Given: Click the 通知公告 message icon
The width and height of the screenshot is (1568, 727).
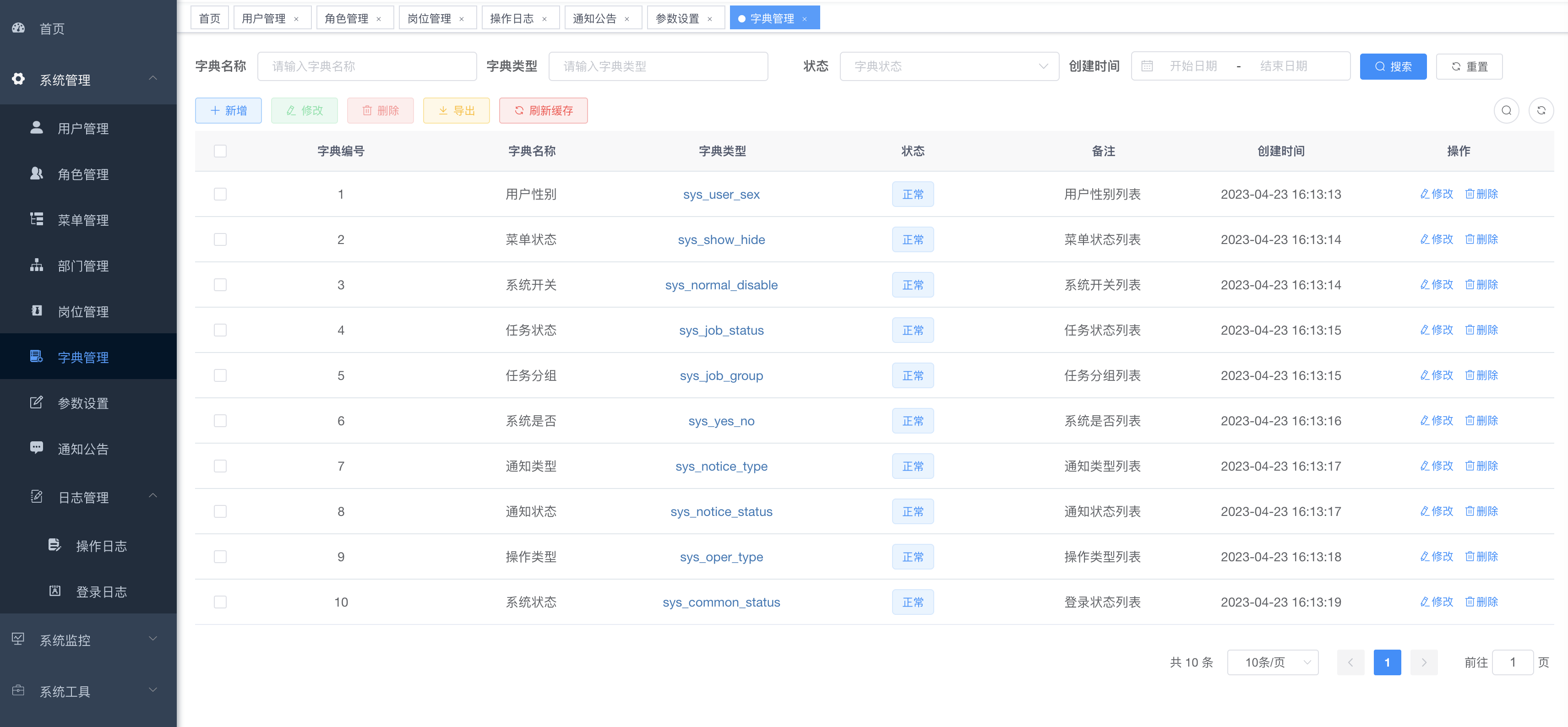Looking at the screenshot, I should point(37,448).
